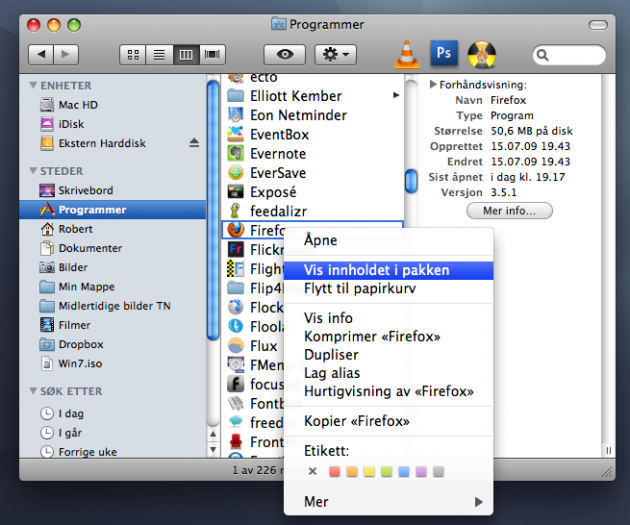Choose Flytt til papirkurv
630x525 pixels.
(389, 288)
